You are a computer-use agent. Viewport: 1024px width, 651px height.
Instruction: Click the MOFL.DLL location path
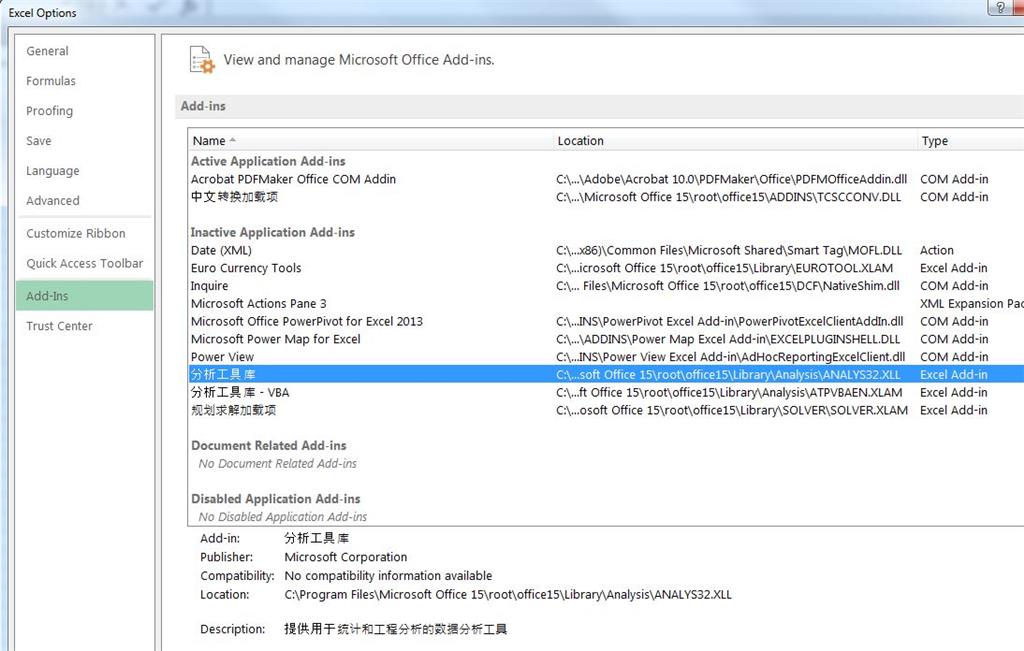729,250
